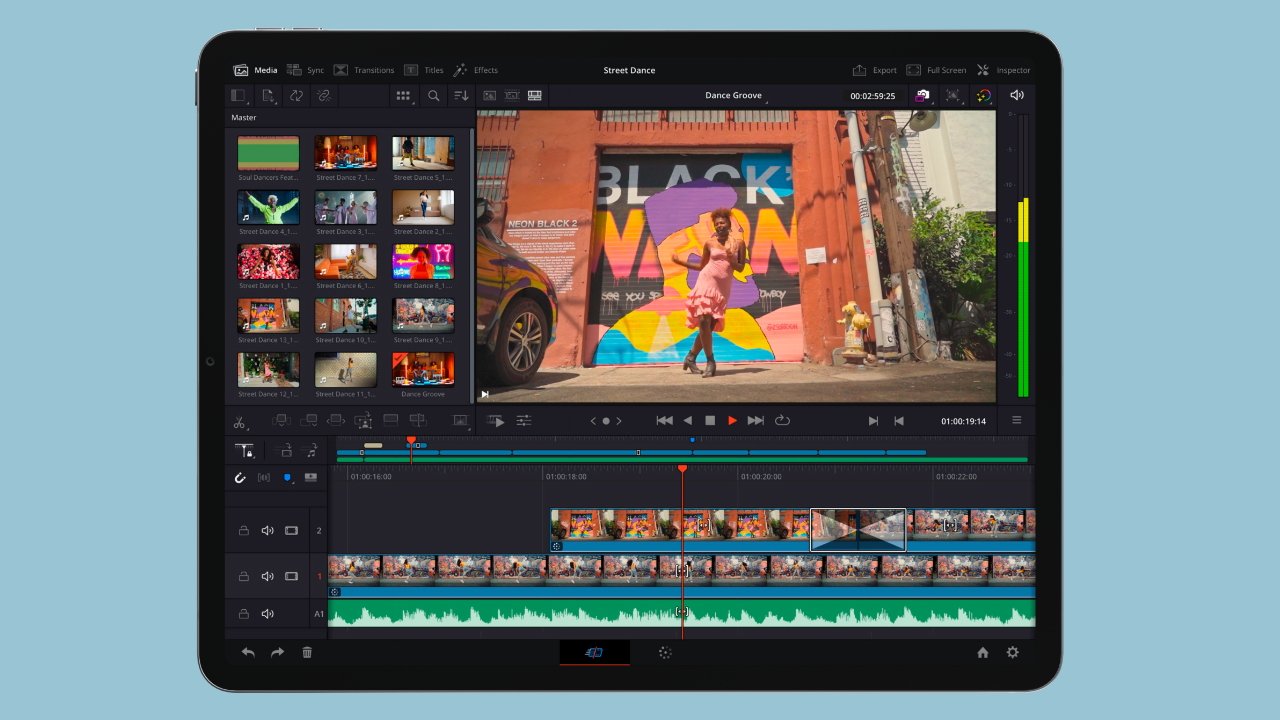
Task: Switch to the Color page icon
Action: 665,652
